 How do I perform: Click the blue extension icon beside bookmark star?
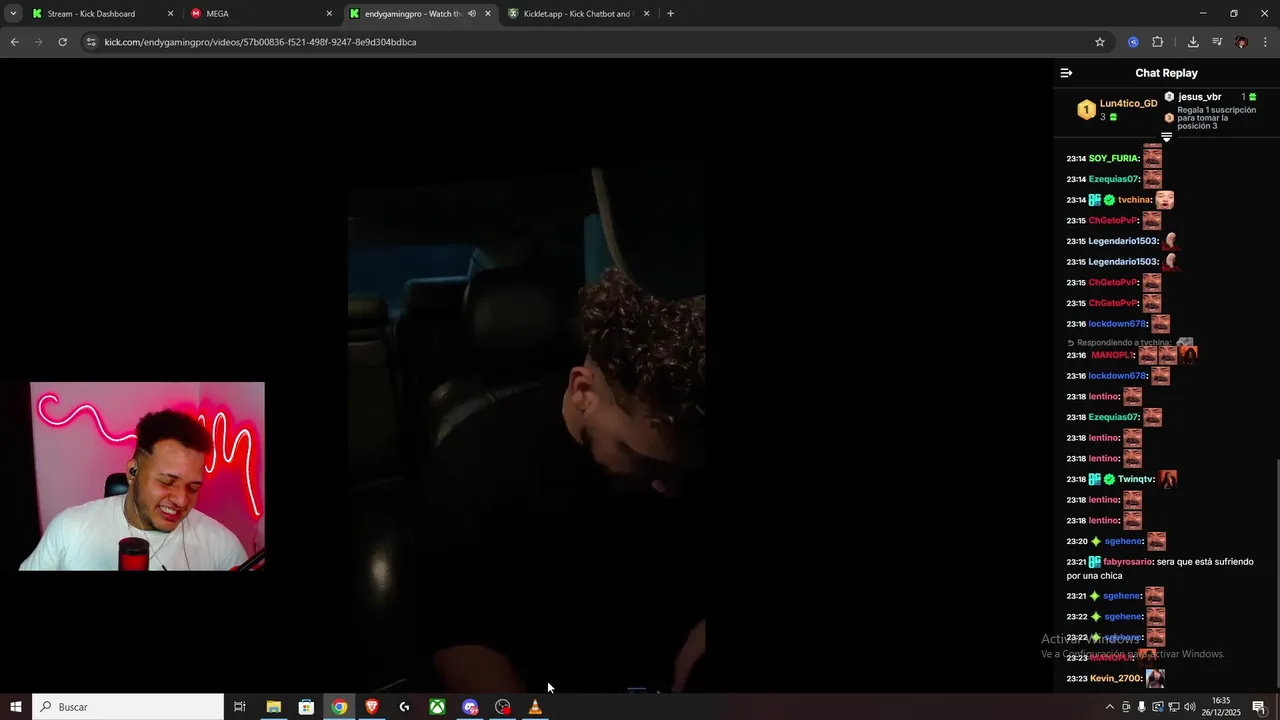1133,42
